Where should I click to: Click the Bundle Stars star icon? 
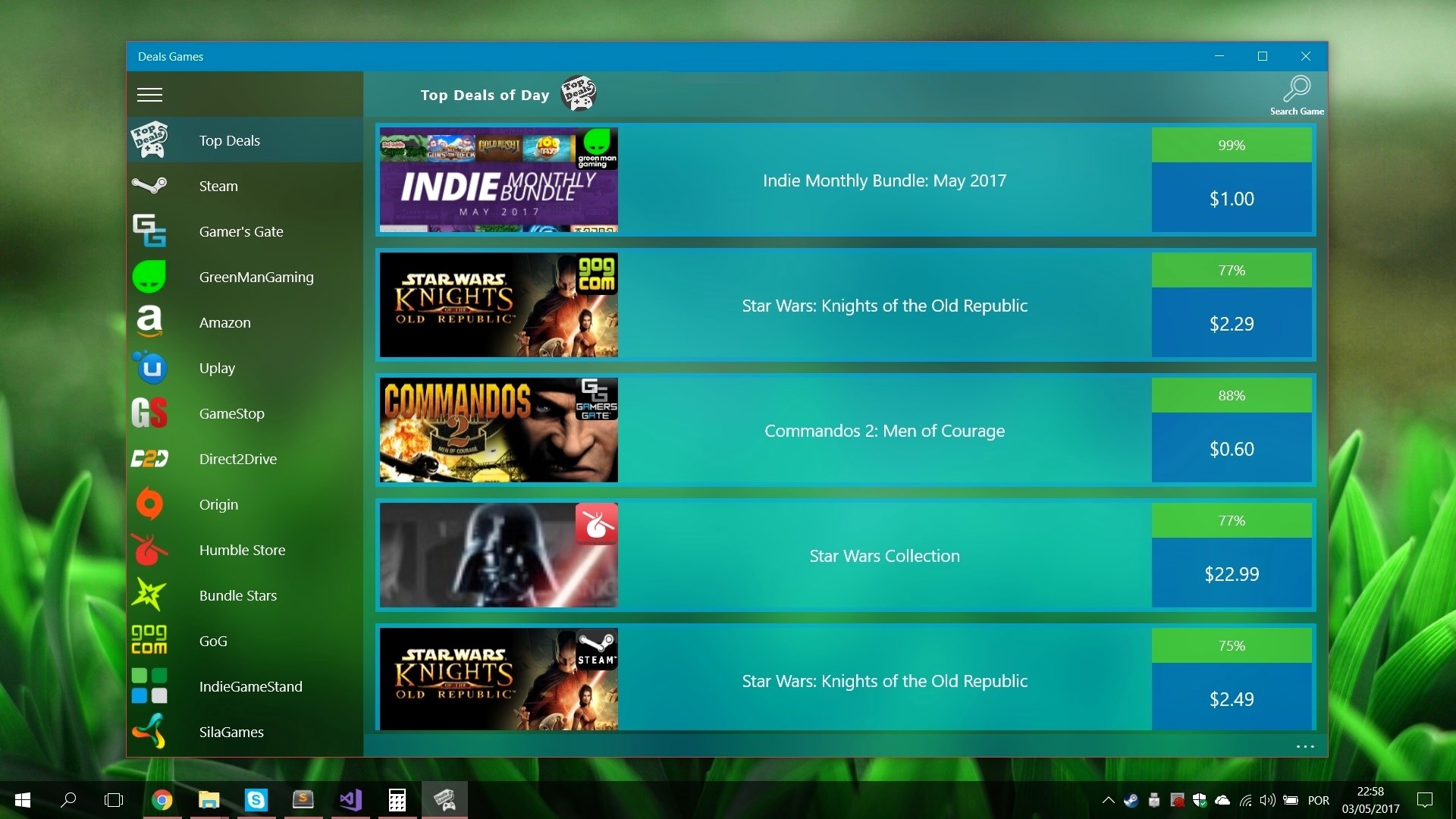pos(149,595)
